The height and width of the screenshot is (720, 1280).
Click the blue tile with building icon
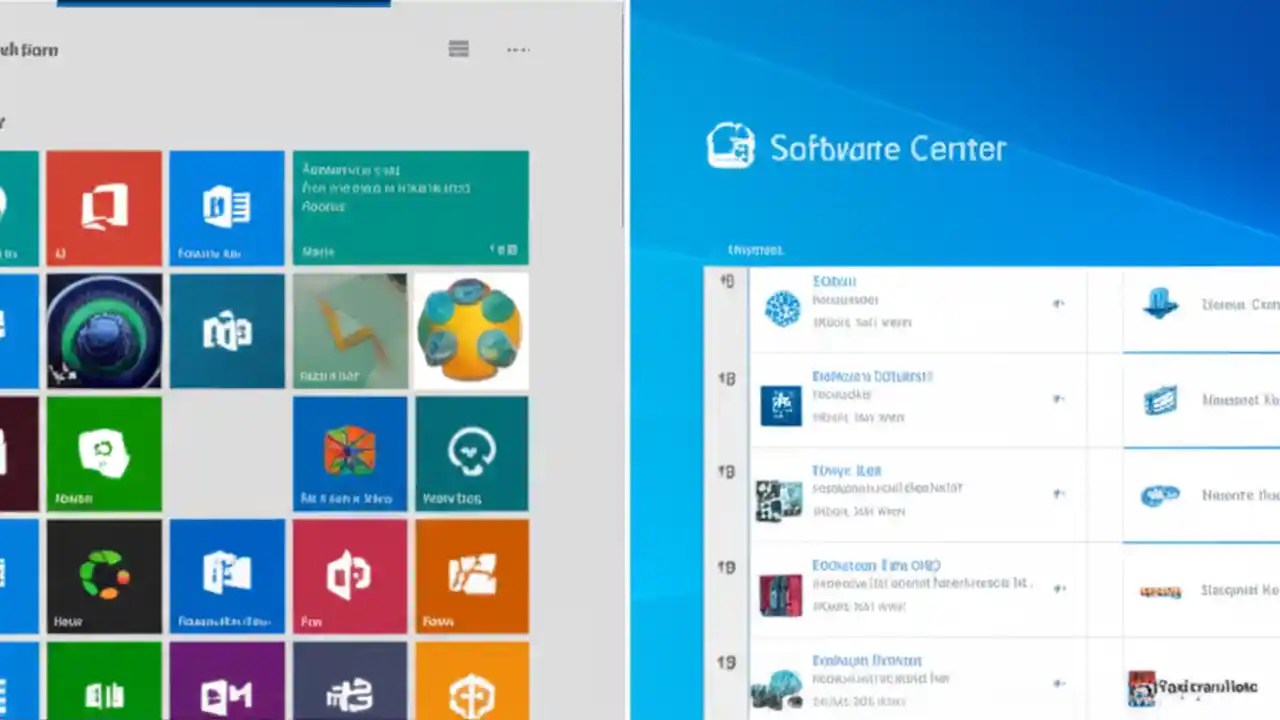226,575
